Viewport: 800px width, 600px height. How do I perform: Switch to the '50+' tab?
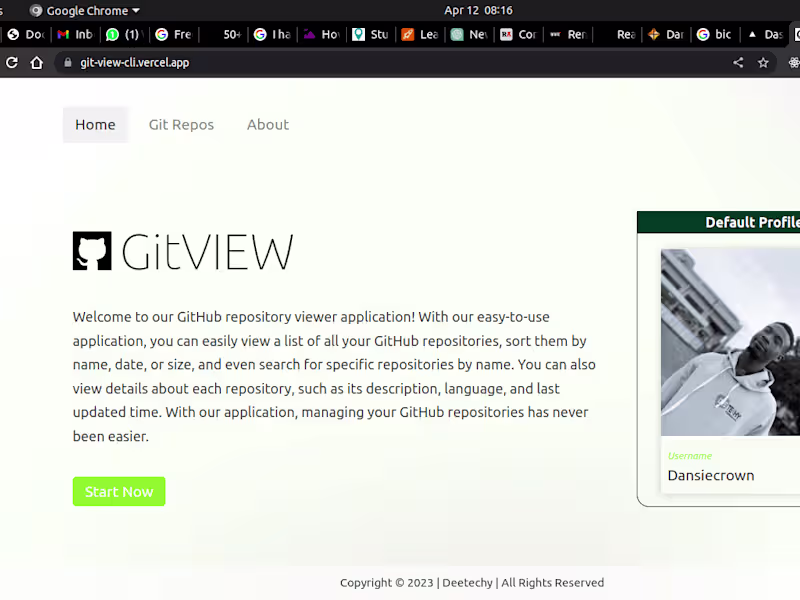[x=224, y=34]
